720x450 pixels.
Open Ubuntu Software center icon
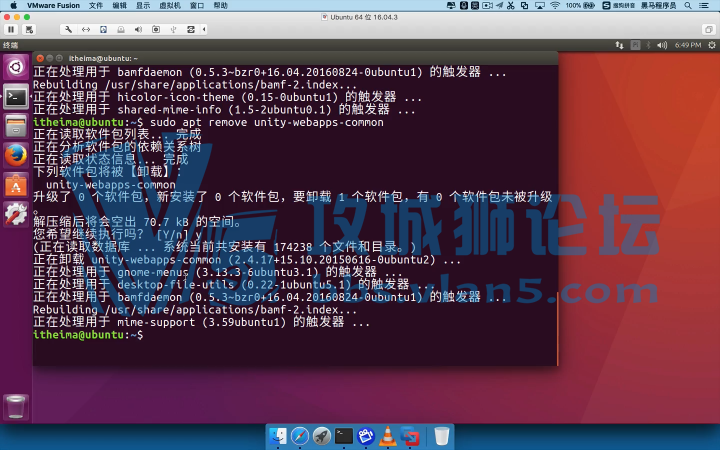(x=16, y=185)
